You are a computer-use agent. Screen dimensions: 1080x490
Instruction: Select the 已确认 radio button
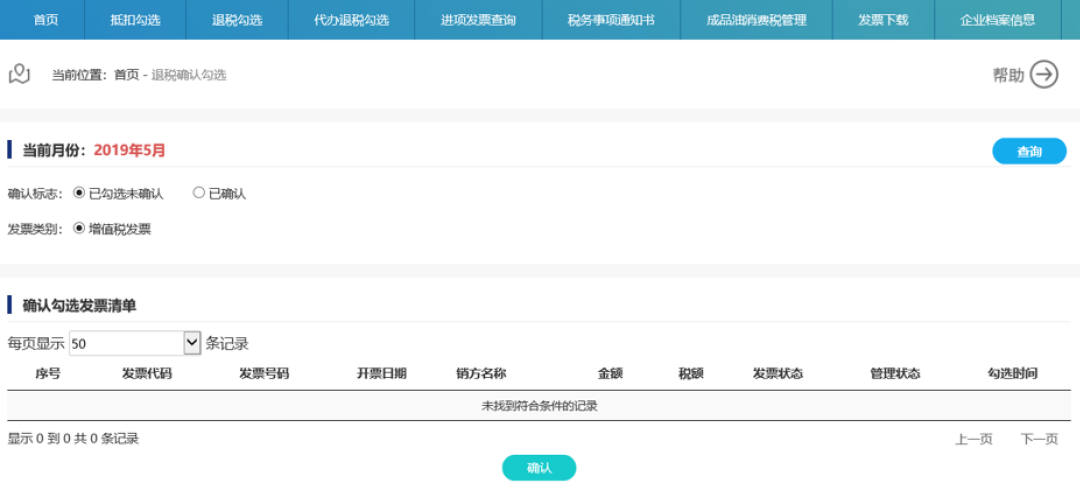[199, 193]
